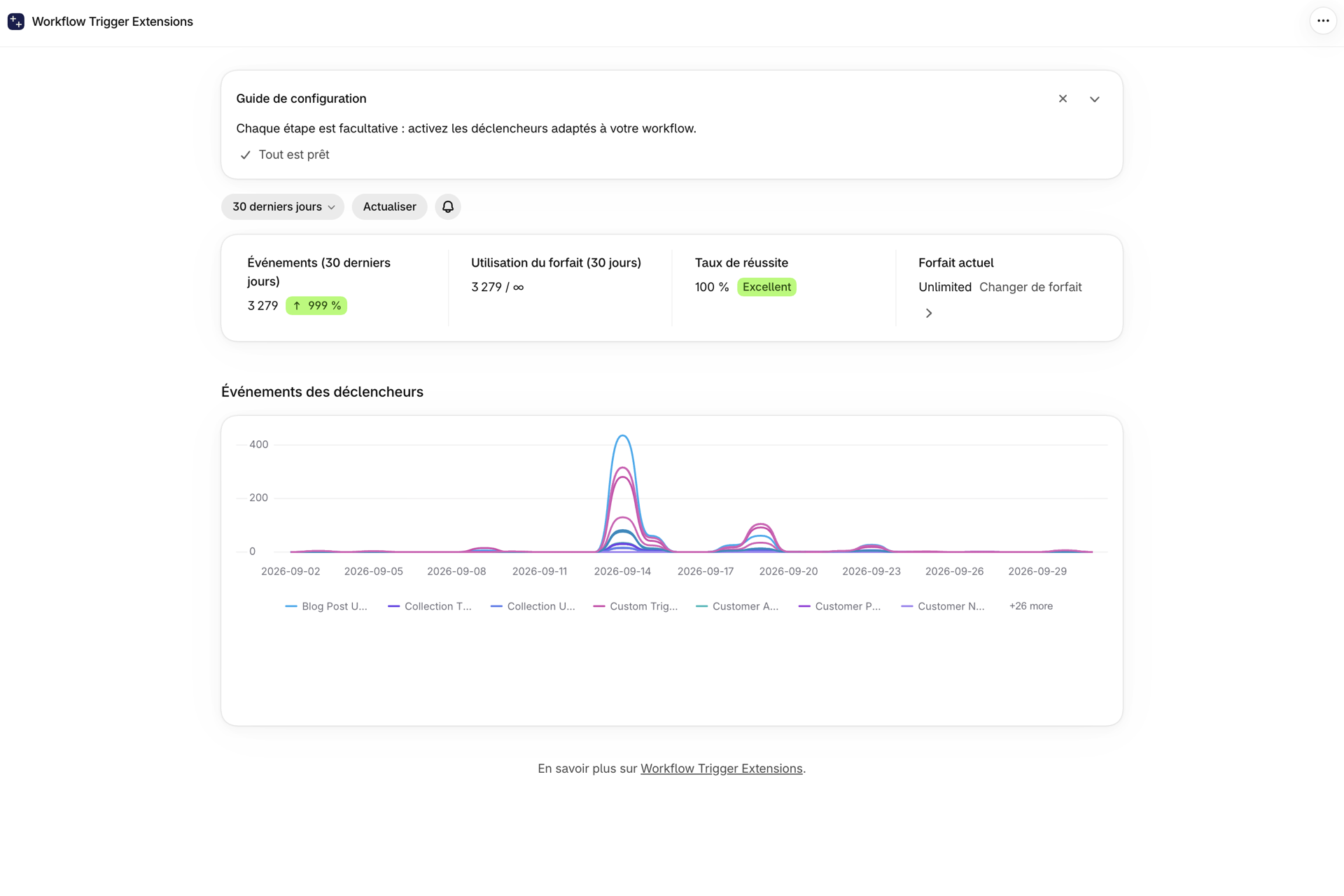
Task: Open the Workflow Trigger Extensions learn more link
Action: coord(721,769)
